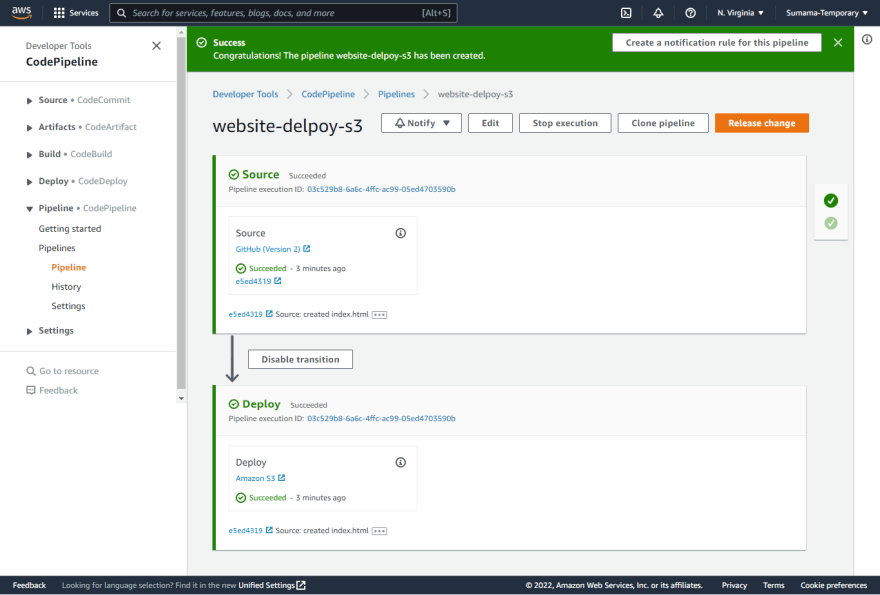This screenshot has height=595, width=880.
Task: Click the sidebar vertical scrollbar
Action: [181, 213]
